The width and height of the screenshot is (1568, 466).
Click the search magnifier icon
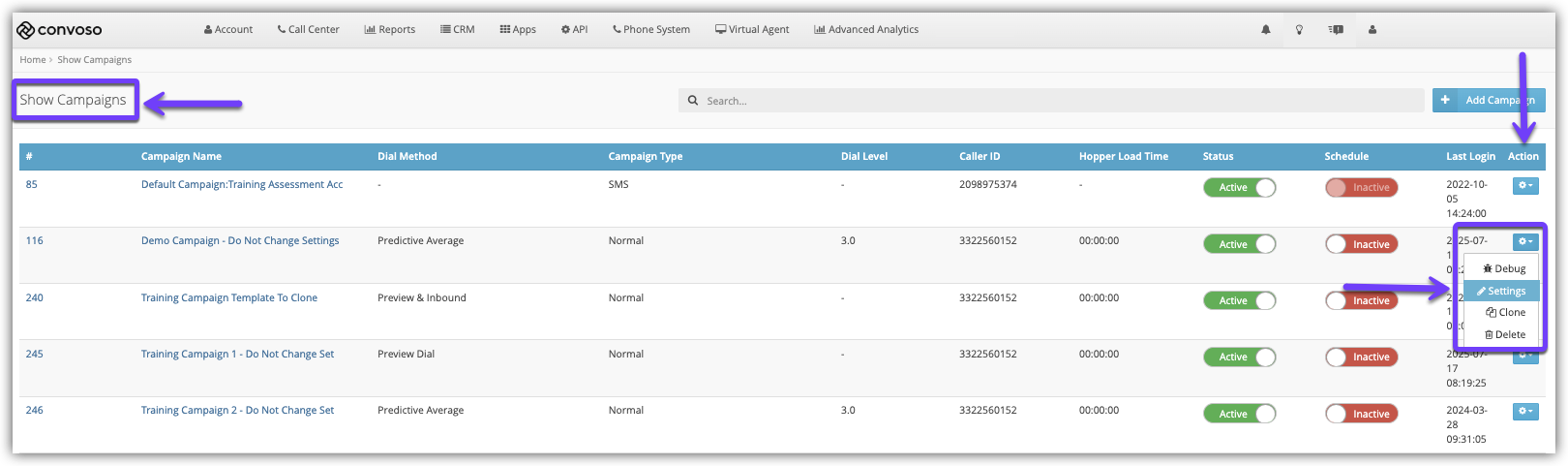(693, 101)
